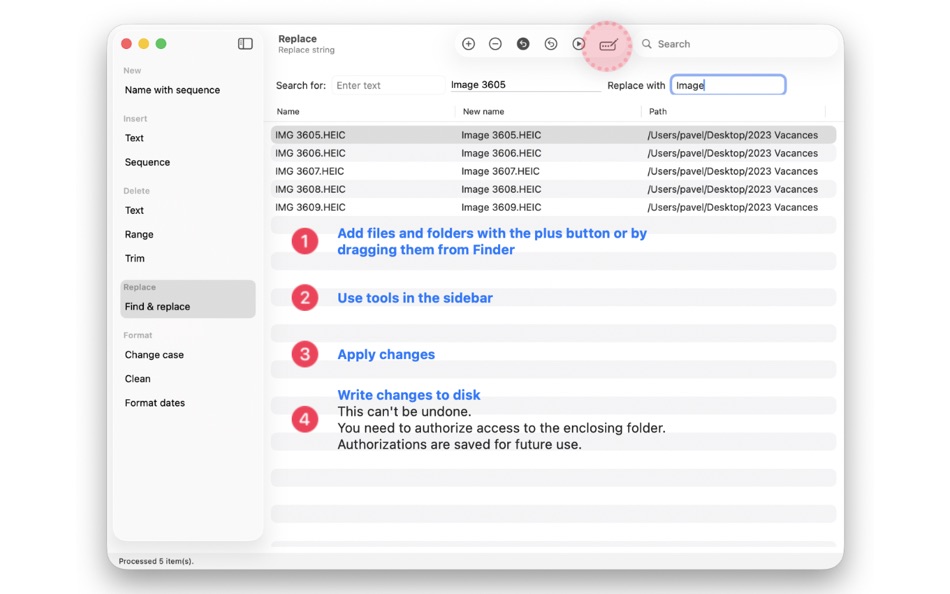The width and height of the screenshot is (950, 594).
Task: Choose 'Change case' under Format
Action: pos(154,354)
